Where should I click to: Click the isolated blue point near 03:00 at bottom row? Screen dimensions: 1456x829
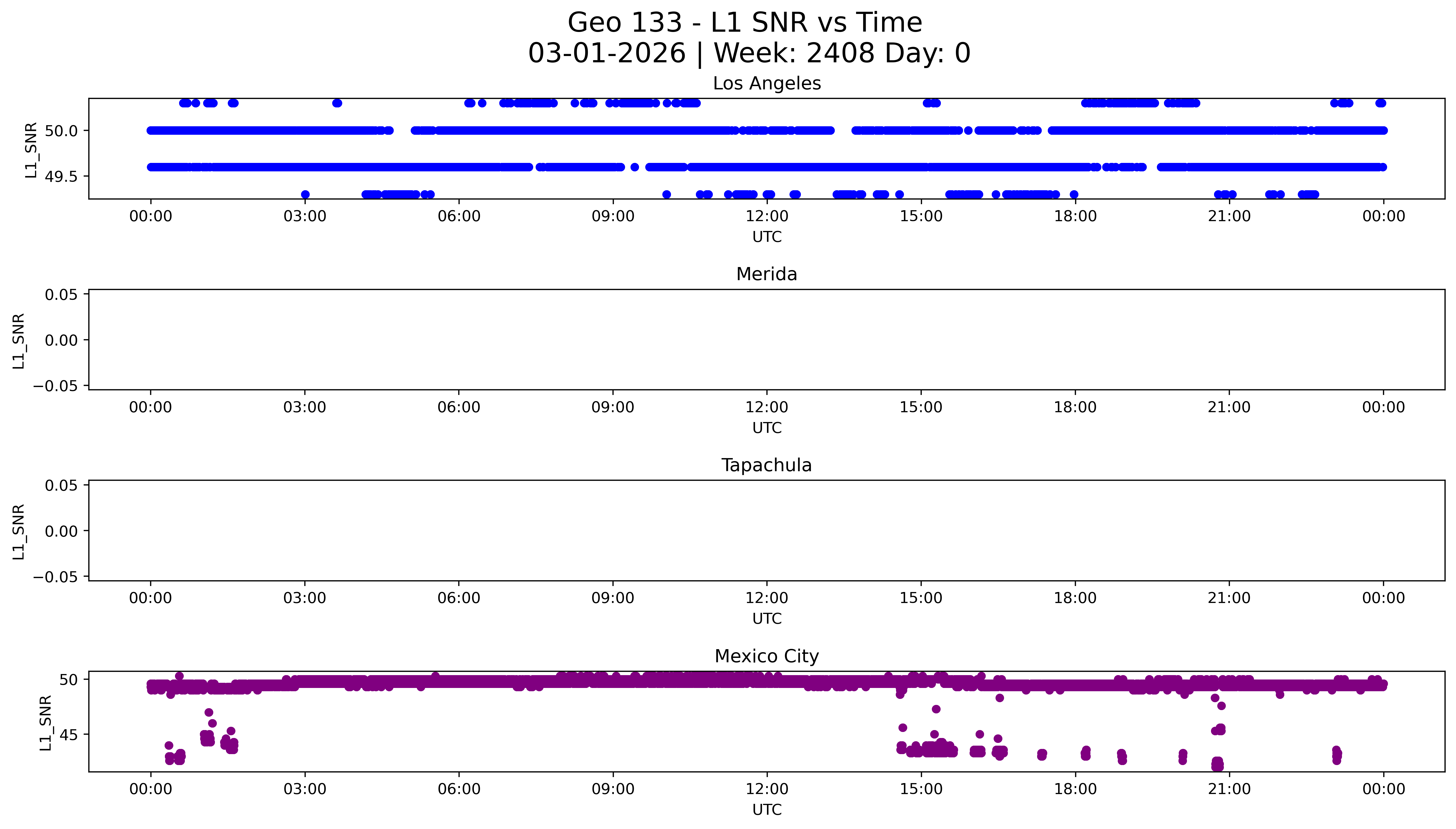[x=305, y=195]
